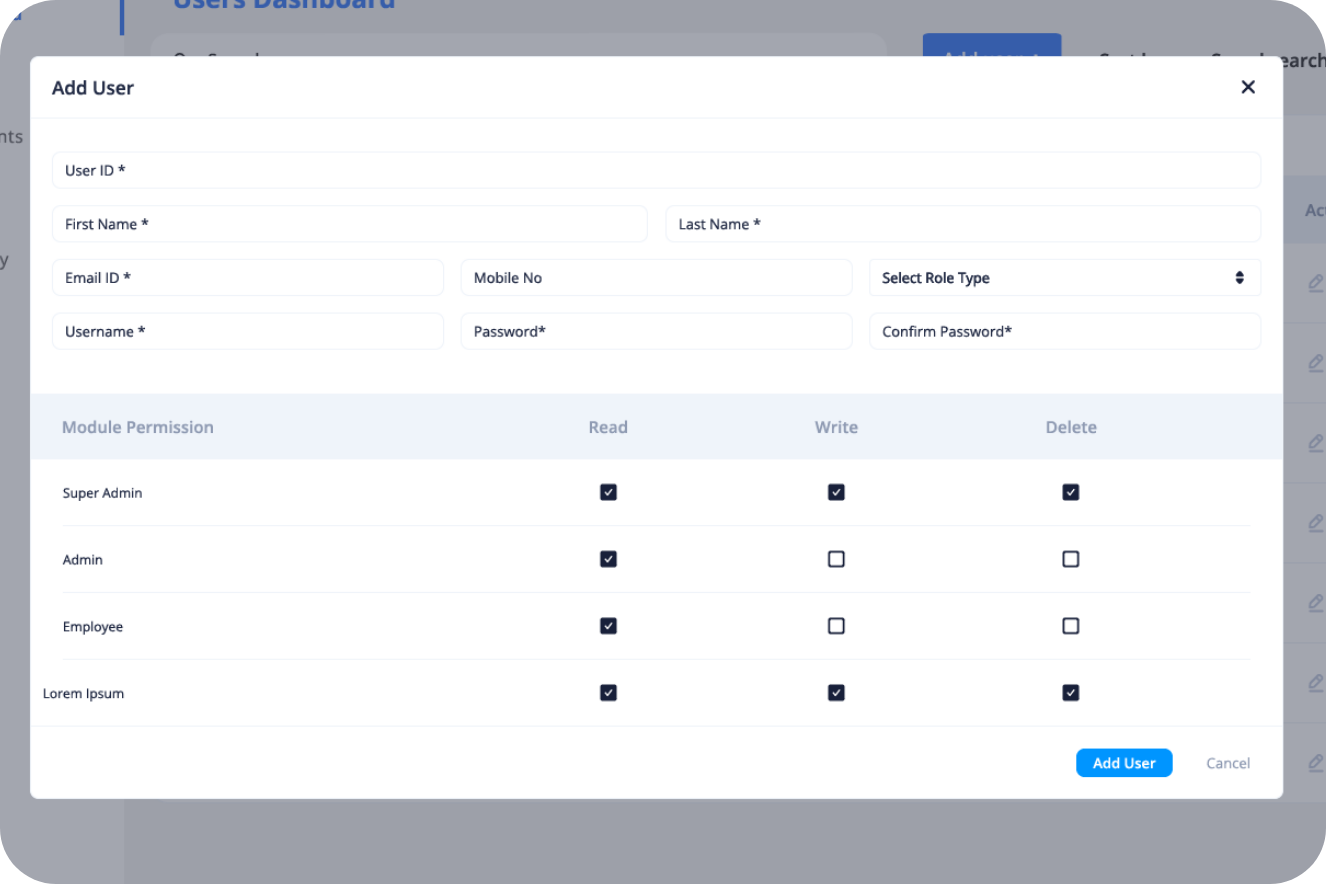Uncheck Admin Read permission checkbox
Viewport: 1326px width, 884px height.
(x=608, y=559)
